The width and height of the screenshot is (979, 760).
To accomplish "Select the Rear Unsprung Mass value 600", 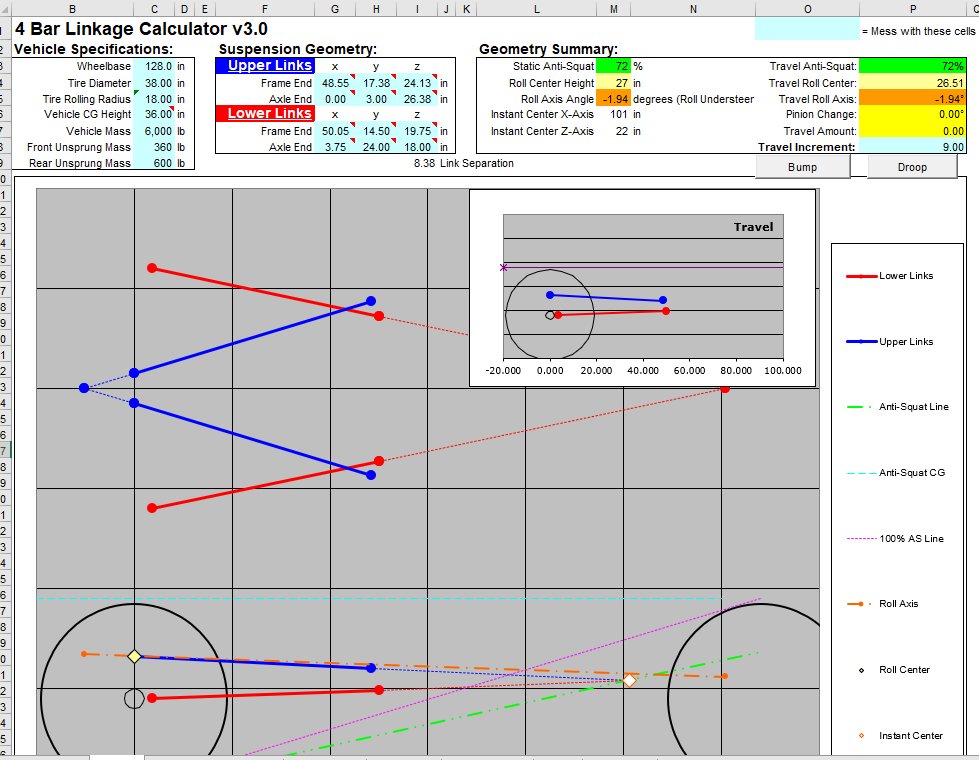I will [154, 163].
